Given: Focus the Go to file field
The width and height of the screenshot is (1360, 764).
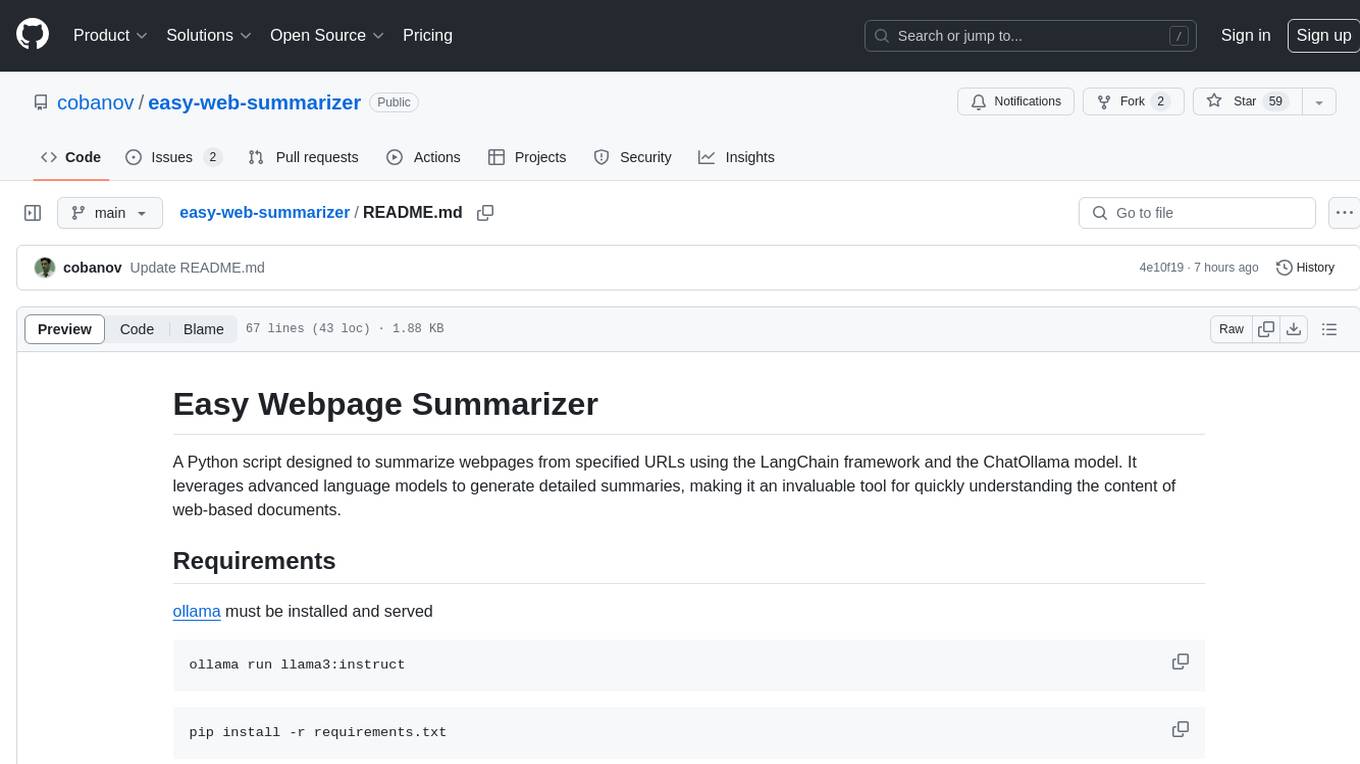Looking at the screenshot, I should tap(1197, 213).
